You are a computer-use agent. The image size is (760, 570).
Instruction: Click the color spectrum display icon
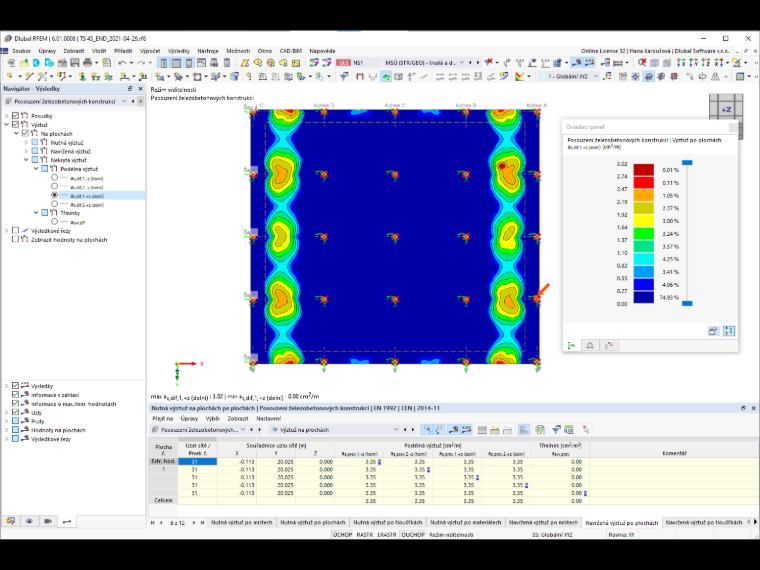tap(520, 77)
